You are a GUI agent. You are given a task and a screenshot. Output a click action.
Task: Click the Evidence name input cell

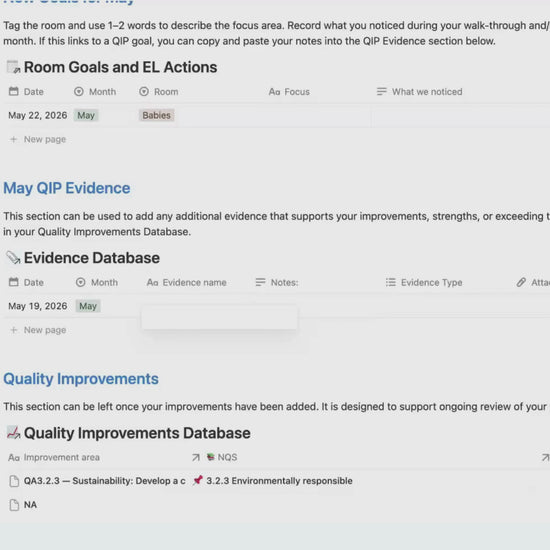220,317
